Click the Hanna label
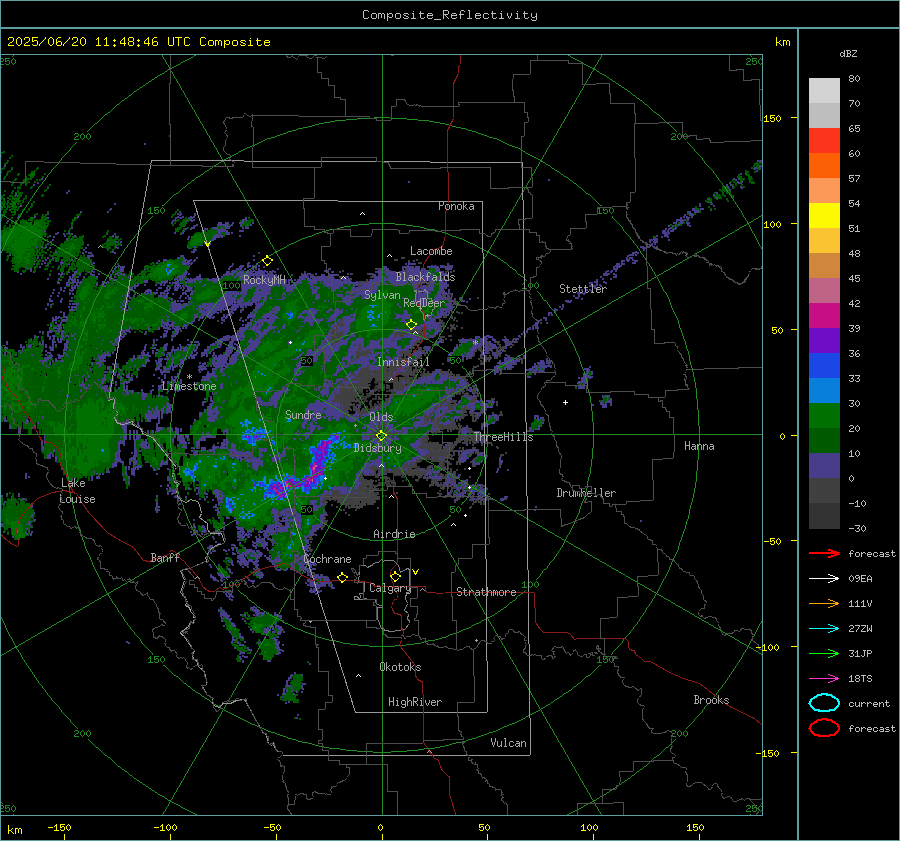The height and width of the screenshot is (841, 900). click(699, 446)
